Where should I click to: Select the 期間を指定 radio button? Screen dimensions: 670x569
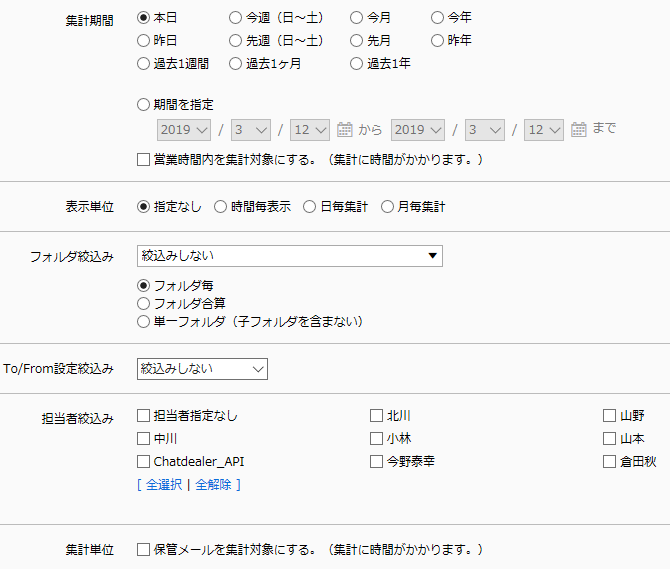point(143,105)
